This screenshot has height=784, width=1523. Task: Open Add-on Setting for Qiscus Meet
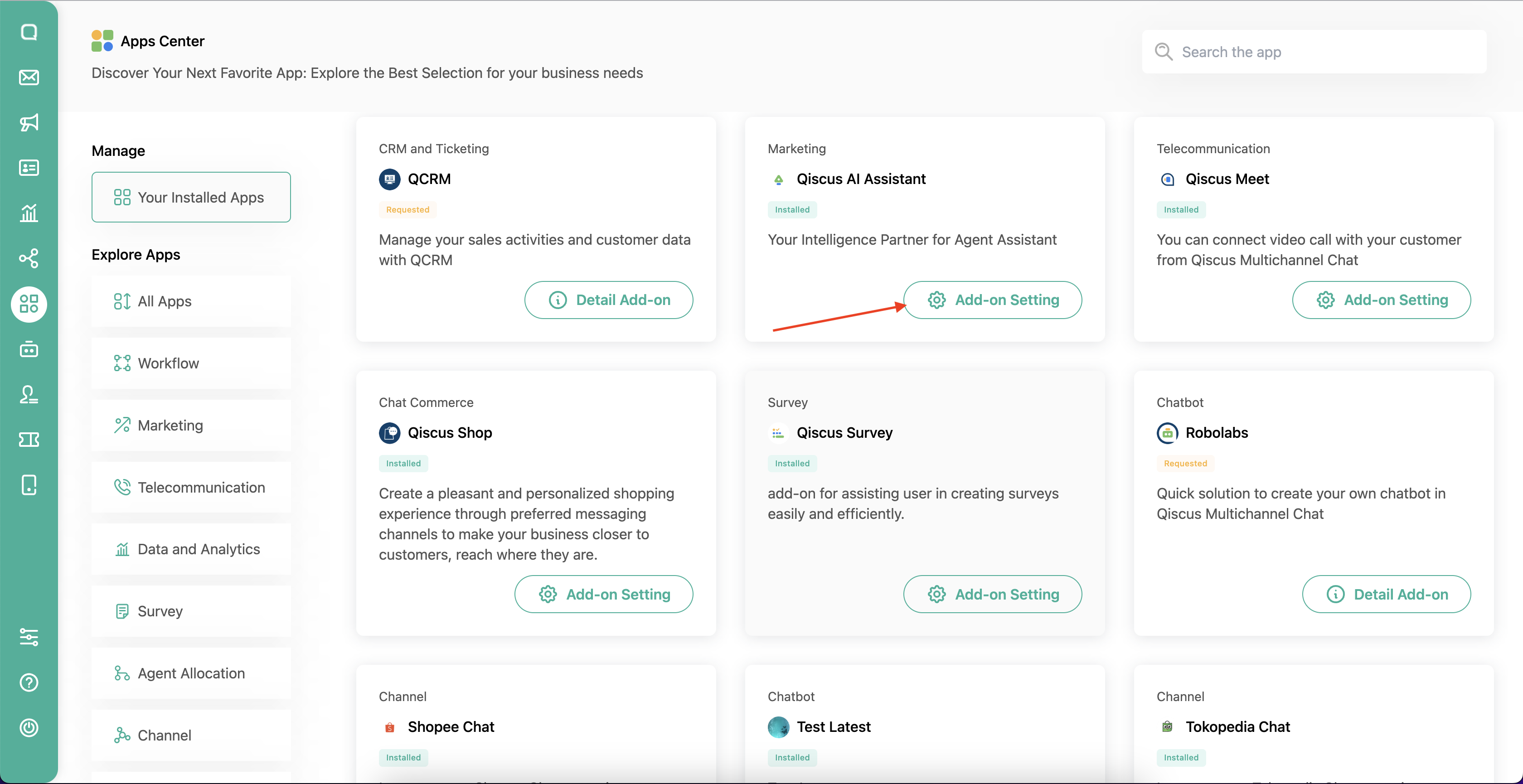pos(1382,300)
